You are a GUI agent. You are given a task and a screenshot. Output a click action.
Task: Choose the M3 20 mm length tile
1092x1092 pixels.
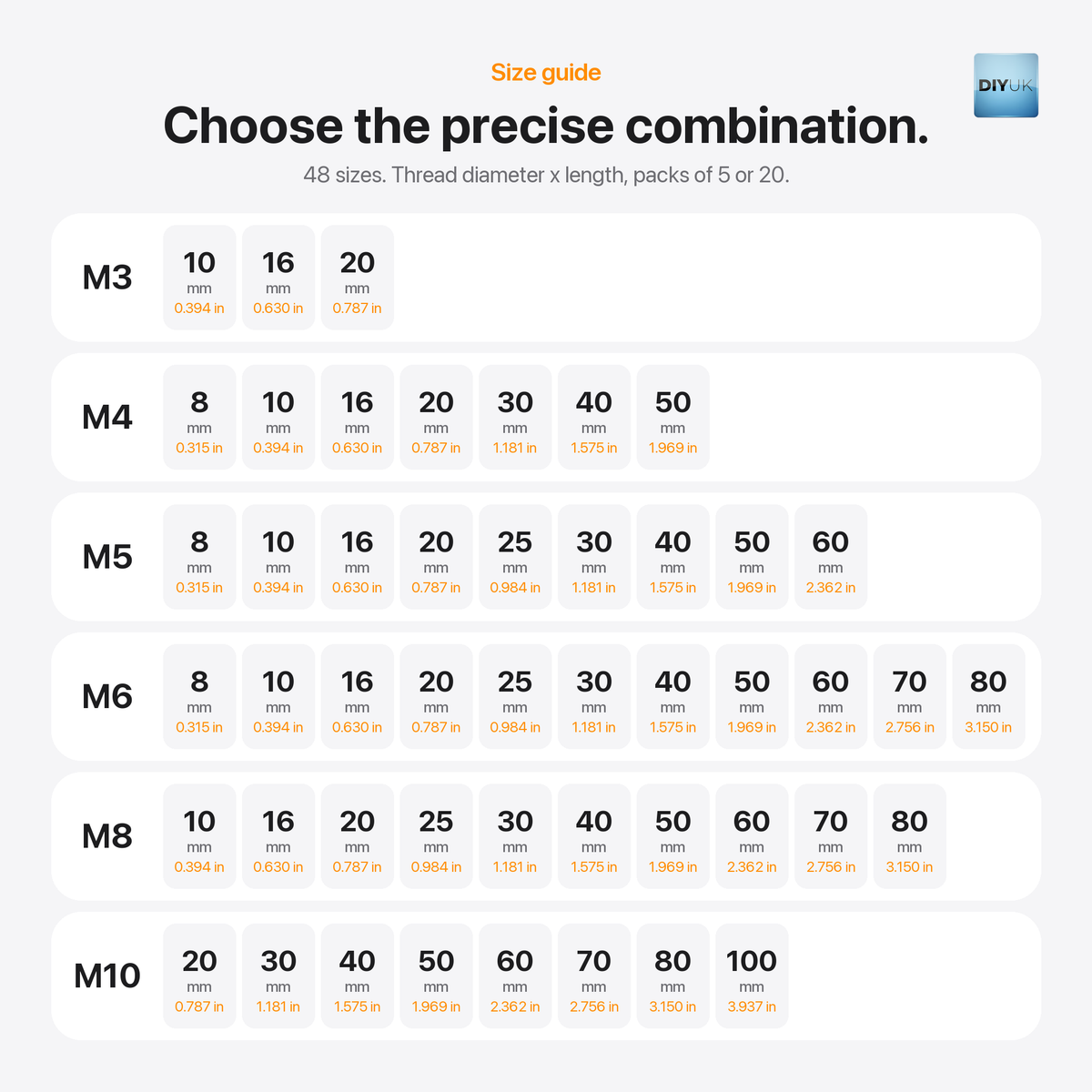[358, 278]
